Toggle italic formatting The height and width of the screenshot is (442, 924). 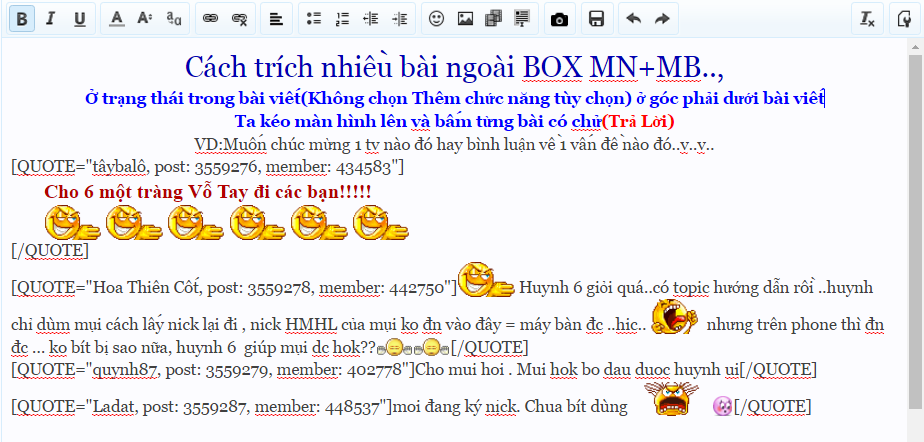51,19
